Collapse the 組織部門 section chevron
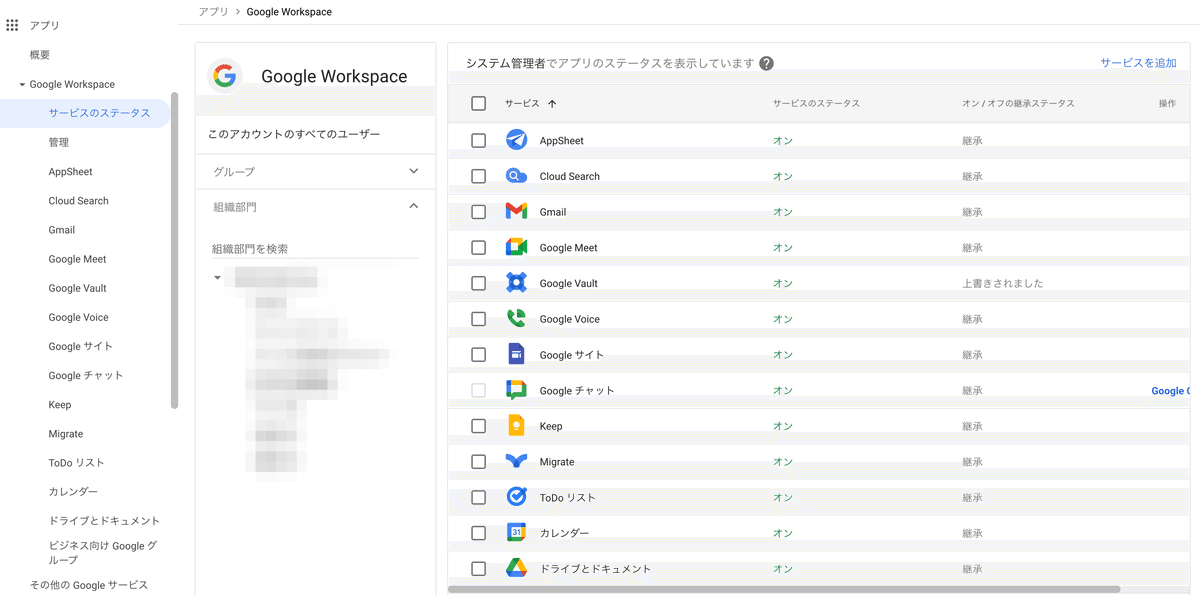1200x595 pixels. 414,206
